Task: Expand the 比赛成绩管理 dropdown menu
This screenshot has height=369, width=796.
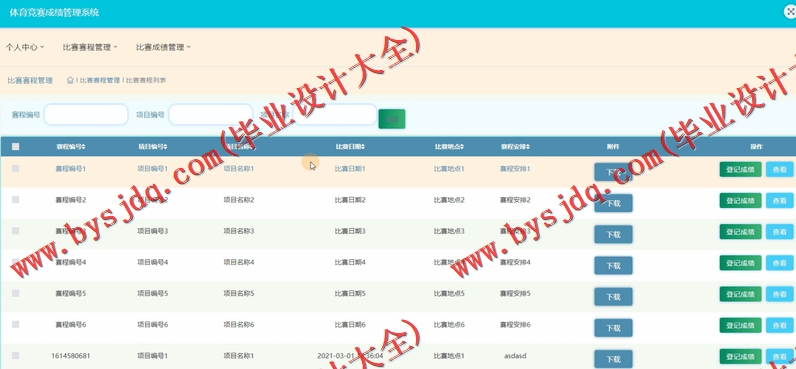Action: [x=163, y=47]
